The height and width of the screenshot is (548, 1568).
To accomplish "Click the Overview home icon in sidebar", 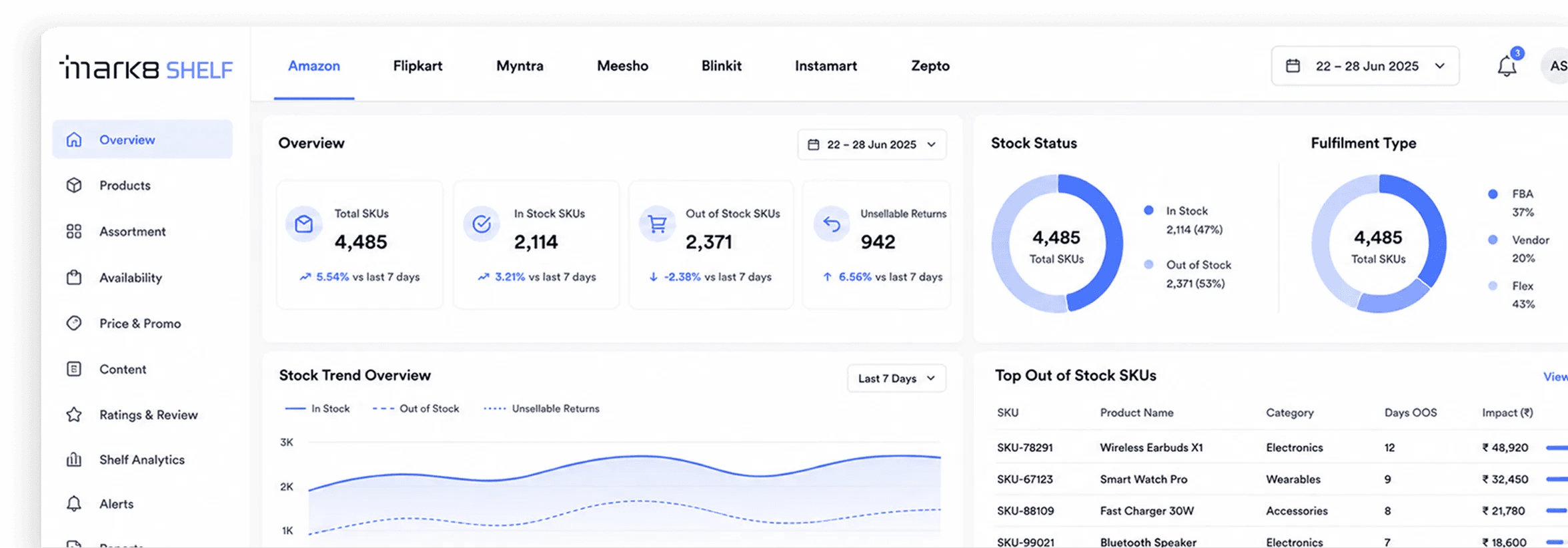I will [74, 140].
